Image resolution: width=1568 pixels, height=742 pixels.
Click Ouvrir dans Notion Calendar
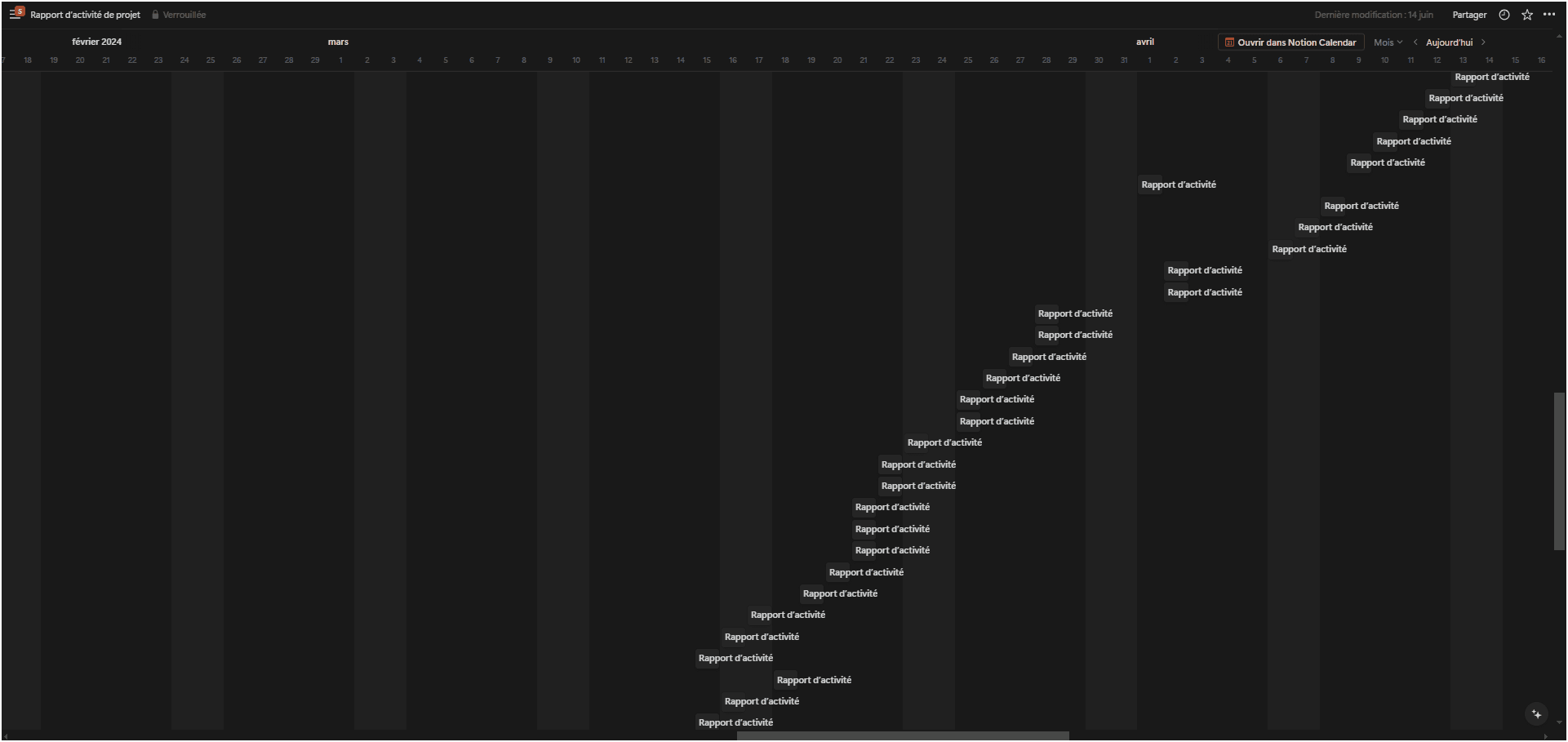1291,42
